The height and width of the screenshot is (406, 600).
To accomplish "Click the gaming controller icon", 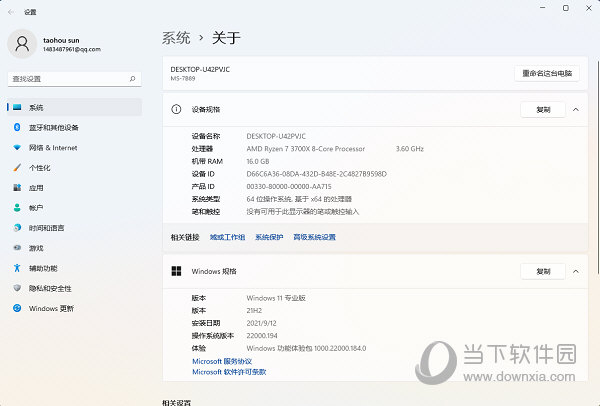I will [x=17, y=248].
